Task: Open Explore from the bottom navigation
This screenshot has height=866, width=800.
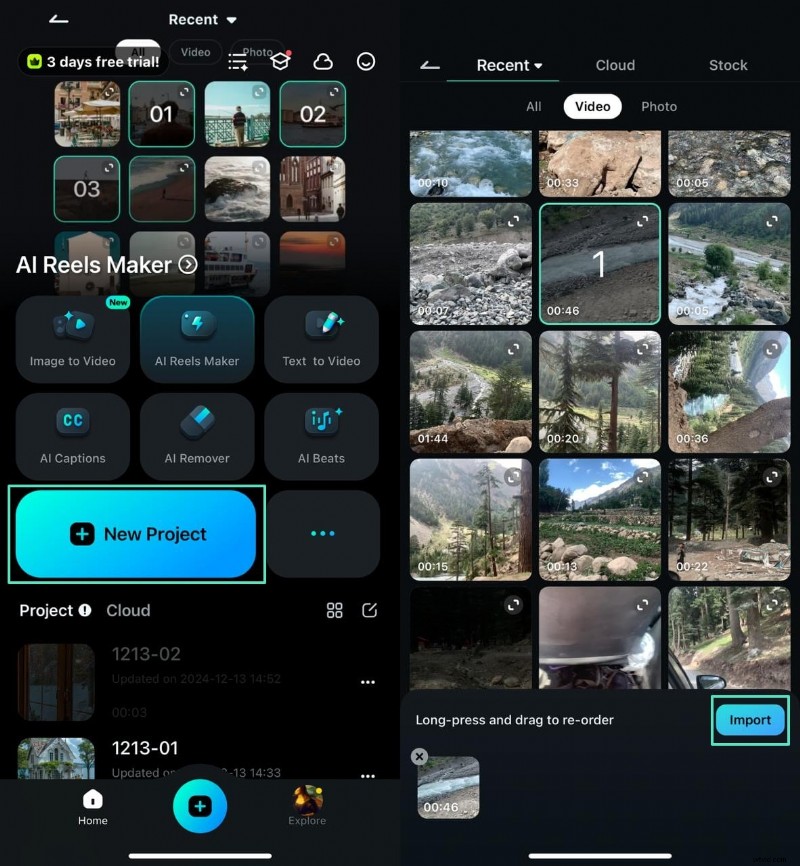Action: coord(306,807)
